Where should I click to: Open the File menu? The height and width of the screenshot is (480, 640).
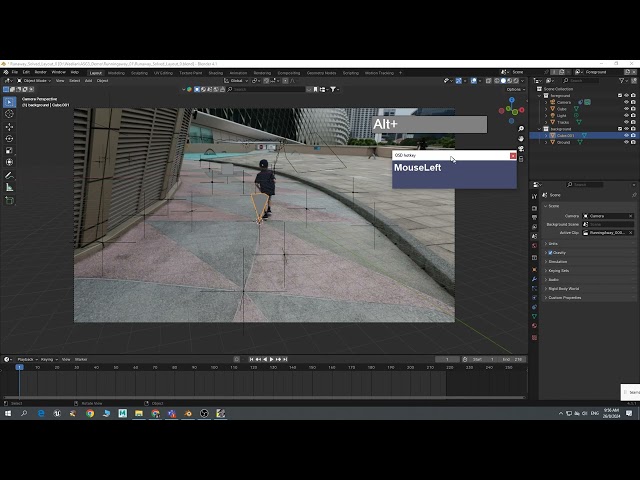(15, 72)
